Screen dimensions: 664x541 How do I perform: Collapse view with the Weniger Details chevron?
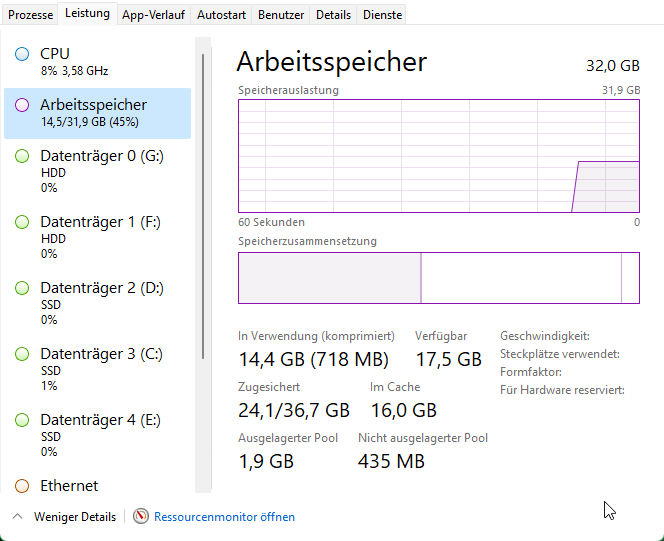[x=17, y=517]
